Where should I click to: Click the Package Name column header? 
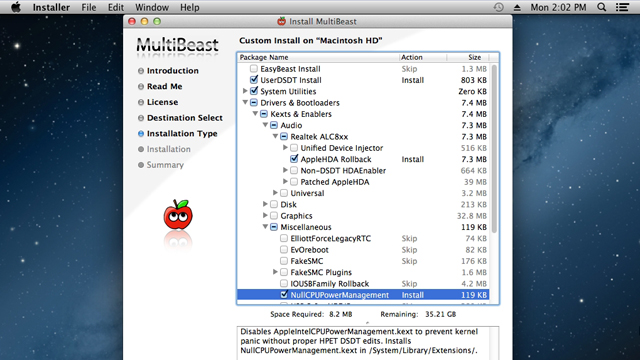pos(318,57)
